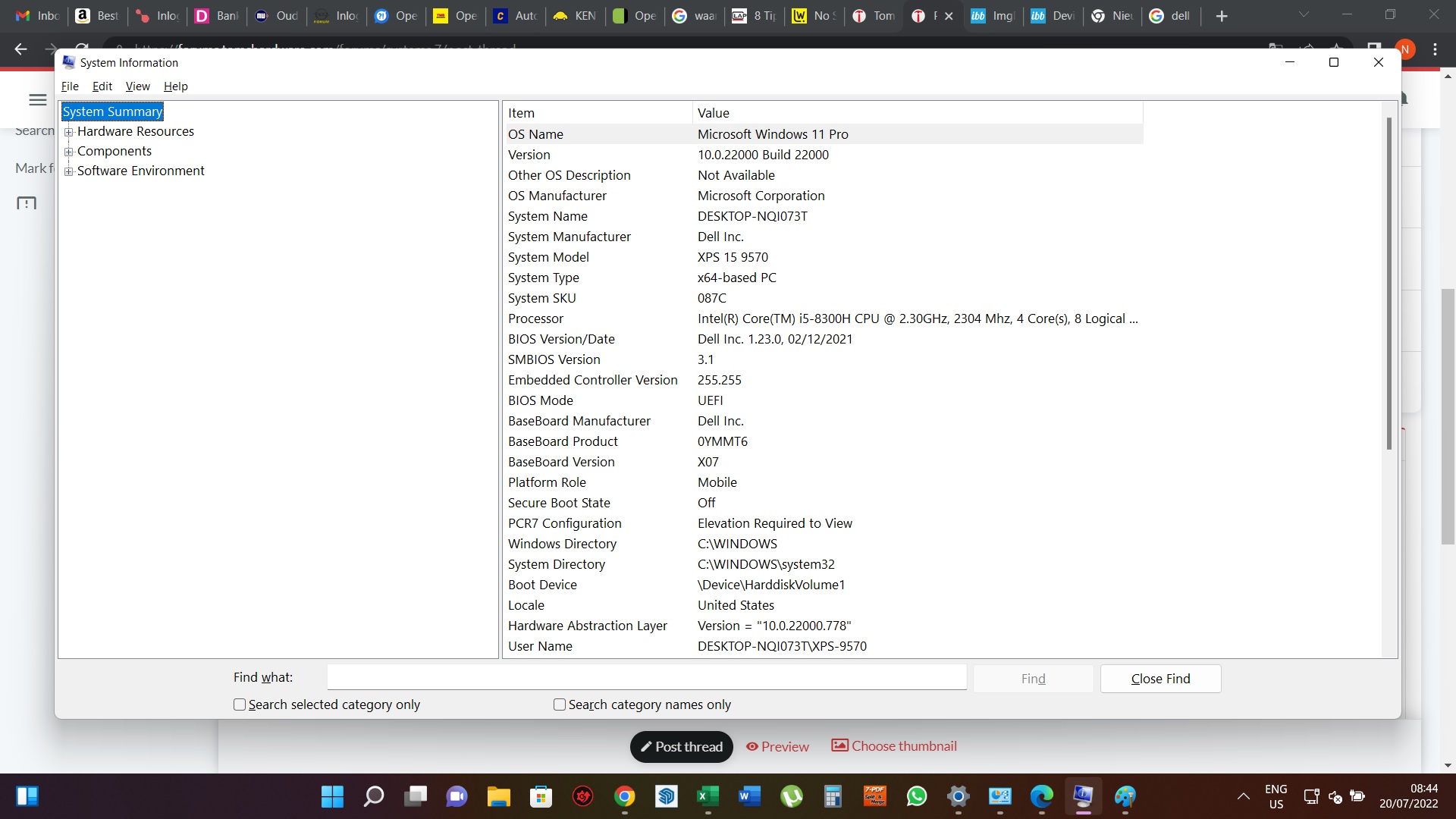Expand the Hardware Resources node

[x=69, y=132]
